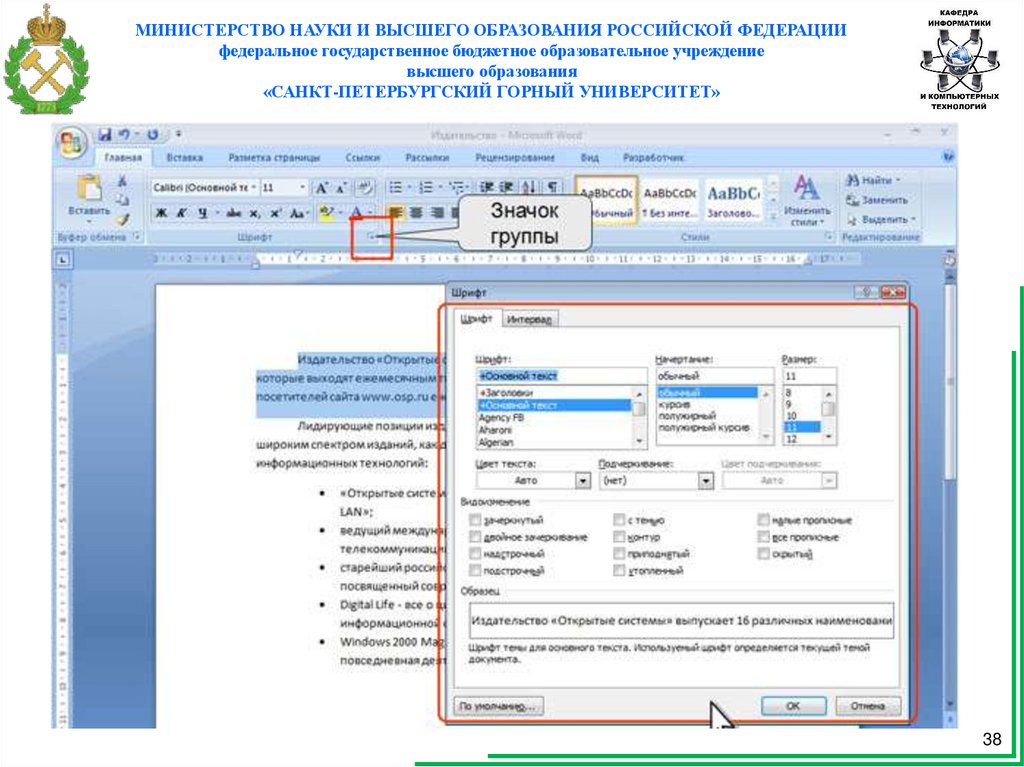Show paragraph marks with ¶ icon
The image size is (1024, 767).
[x=552, y=188]
